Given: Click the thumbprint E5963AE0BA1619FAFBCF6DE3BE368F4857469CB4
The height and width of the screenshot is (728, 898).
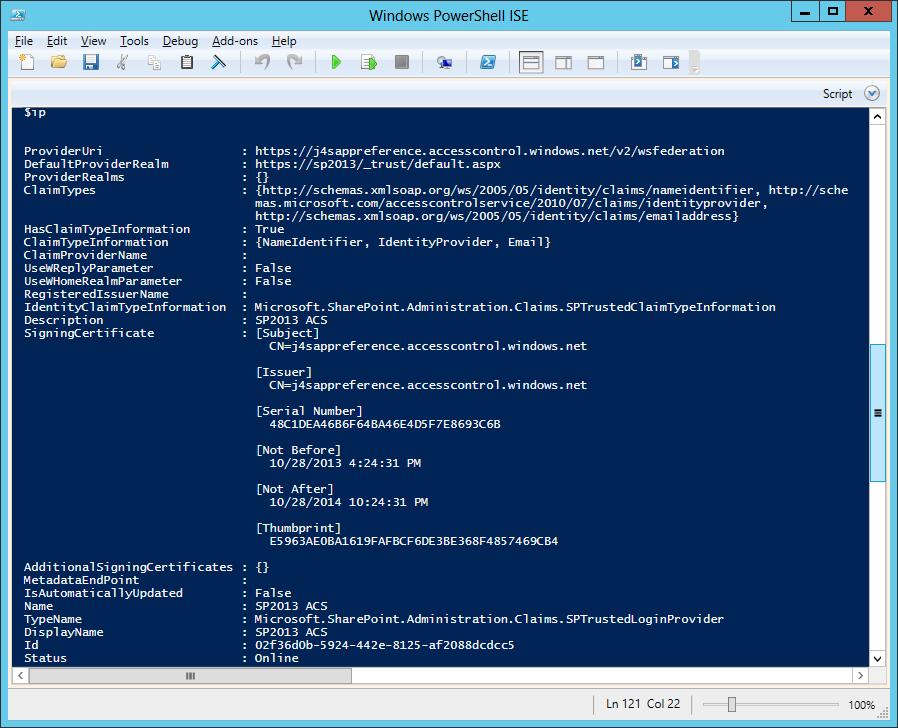Looking at the screenshot, I should click(413, 541).
